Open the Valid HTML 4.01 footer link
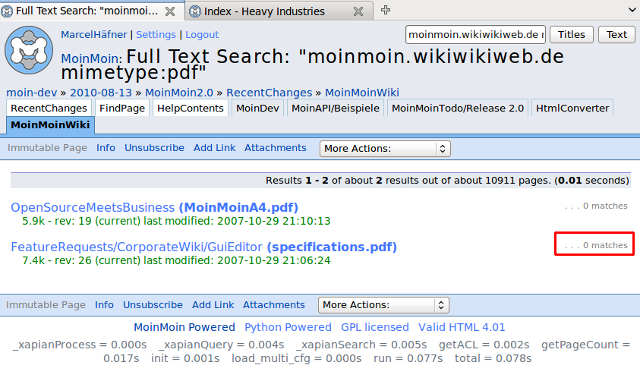The height and width of the screenshot is (381, 640). tap(462, 328)
